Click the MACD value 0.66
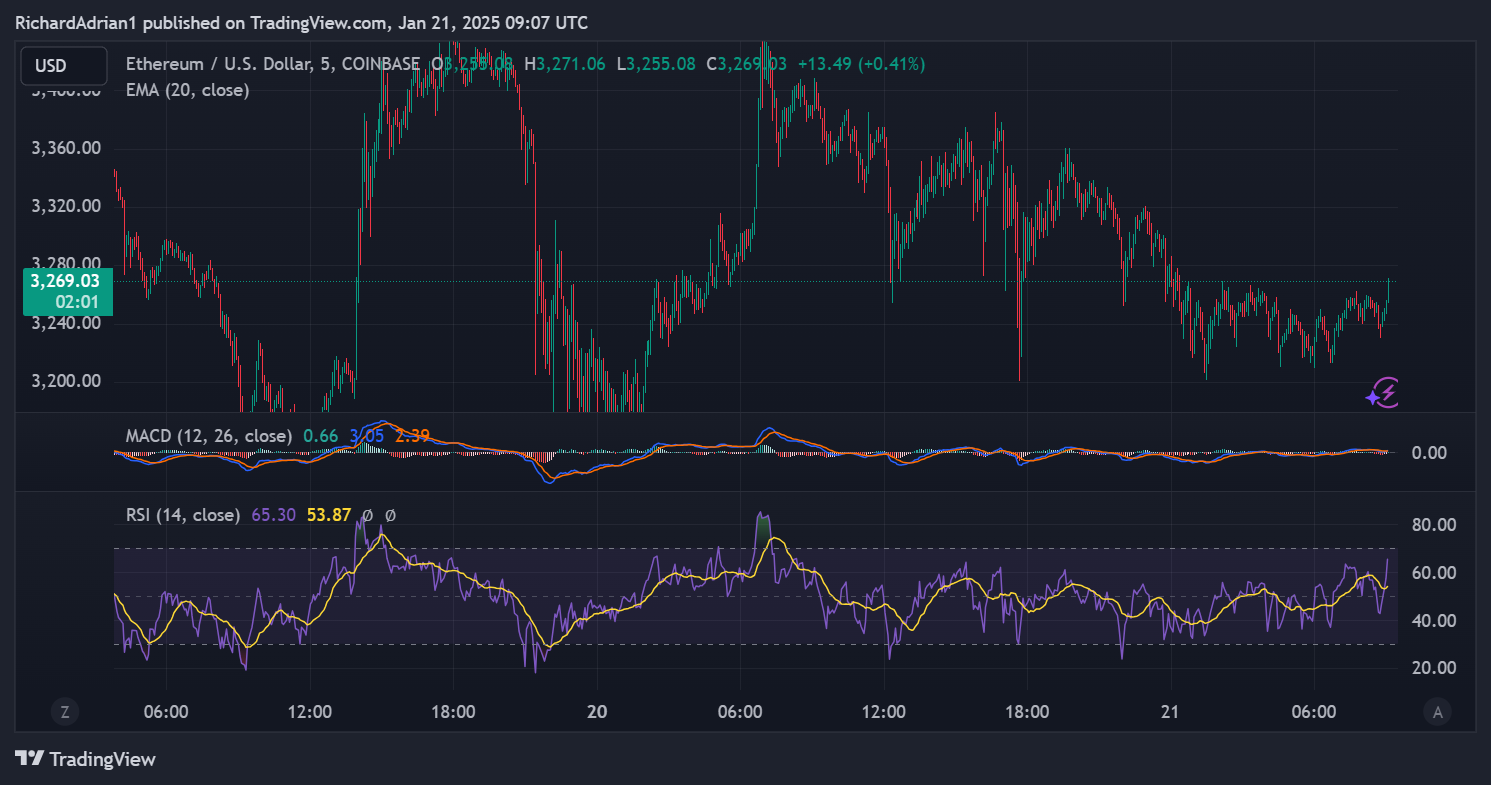1491x785 pixels. pyautogui.click(x=320, y=436)
